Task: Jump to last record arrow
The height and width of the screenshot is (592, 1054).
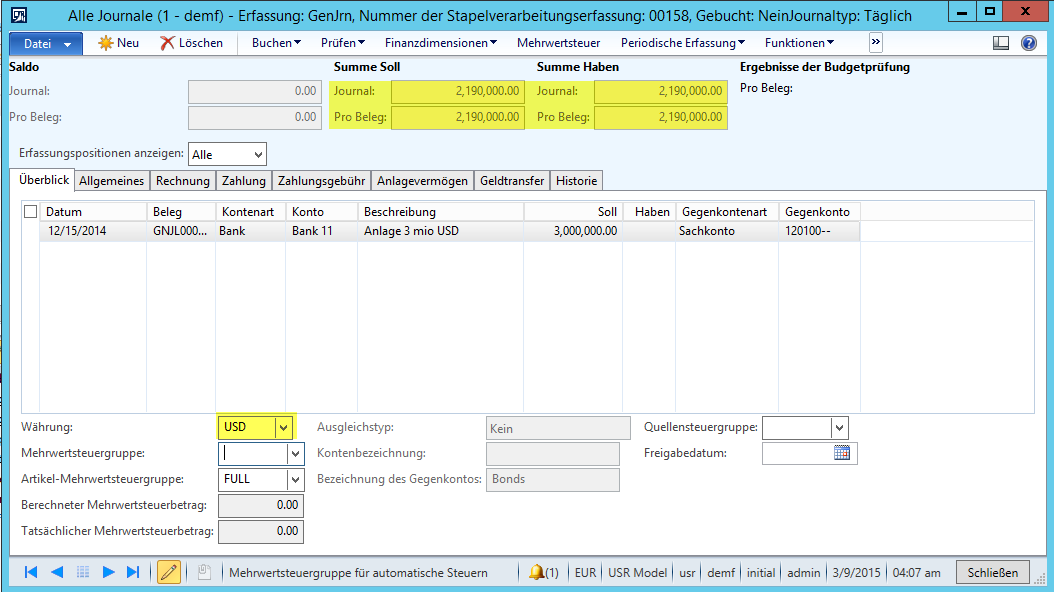Action: pos(133,572)
